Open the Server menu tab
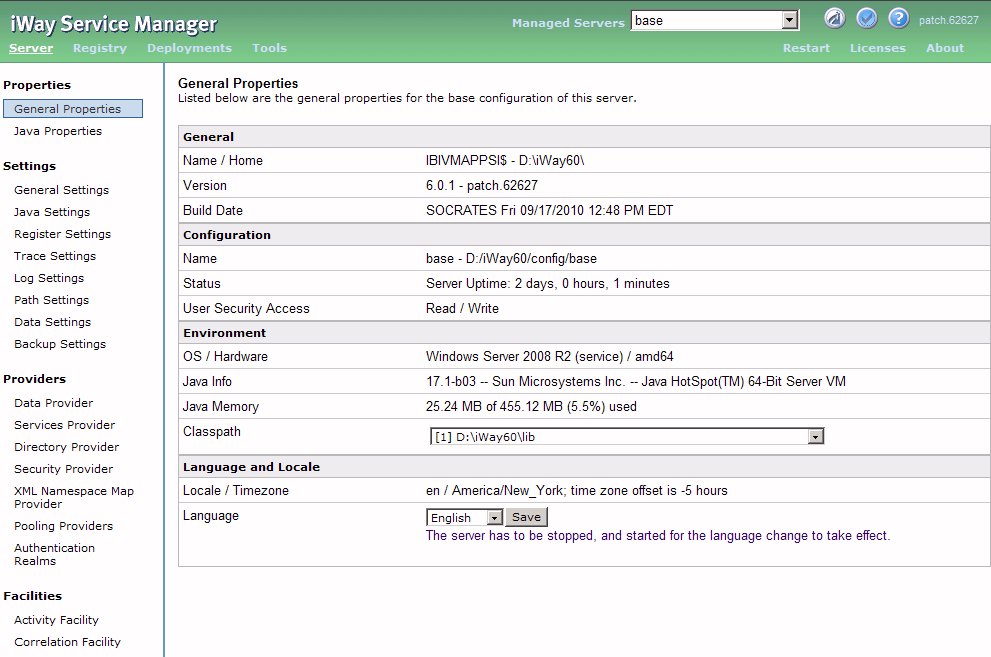This screenshot has height=657, width=991. (x=31, y=48)
